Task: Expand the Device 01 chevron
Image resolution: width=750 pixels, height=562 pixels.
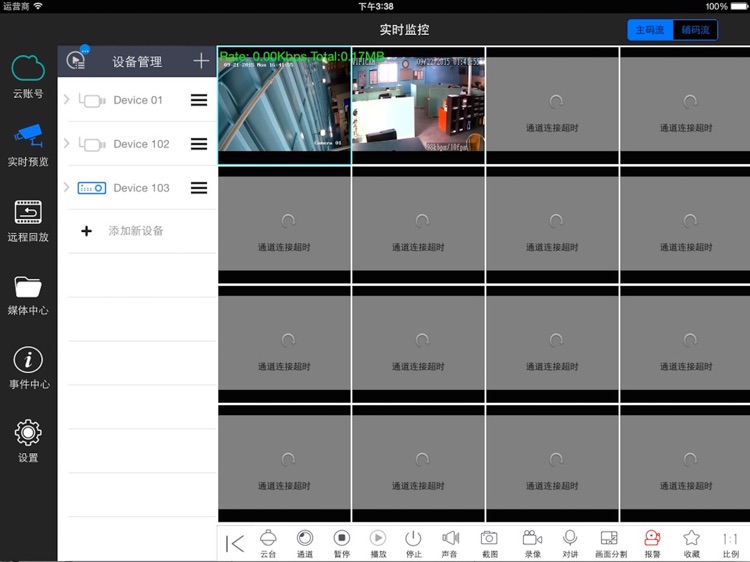Action: click(66, 99)
